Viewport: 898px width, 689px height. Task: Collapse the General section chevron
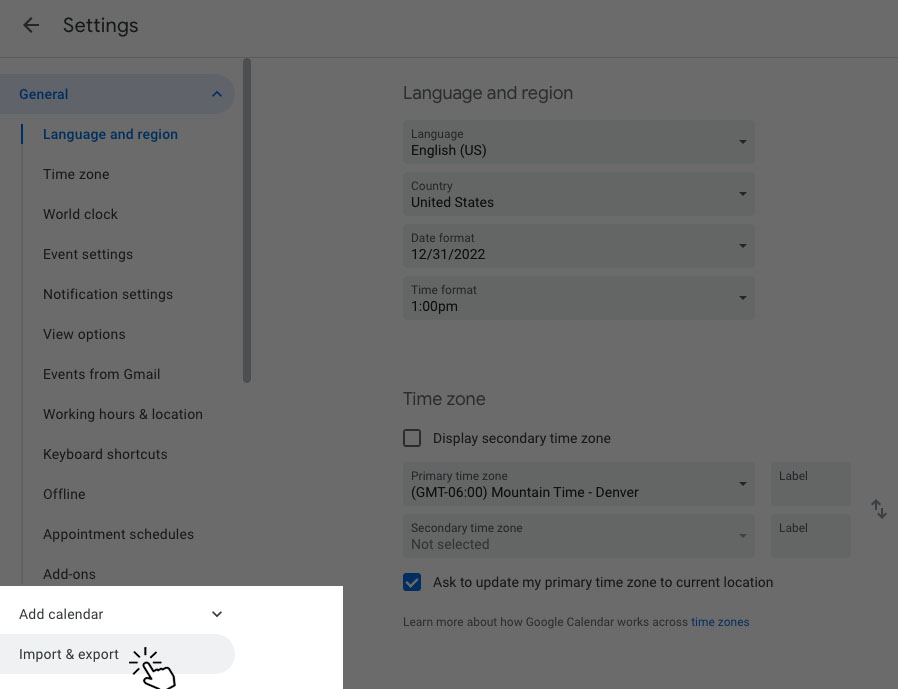tap(217, 94)
